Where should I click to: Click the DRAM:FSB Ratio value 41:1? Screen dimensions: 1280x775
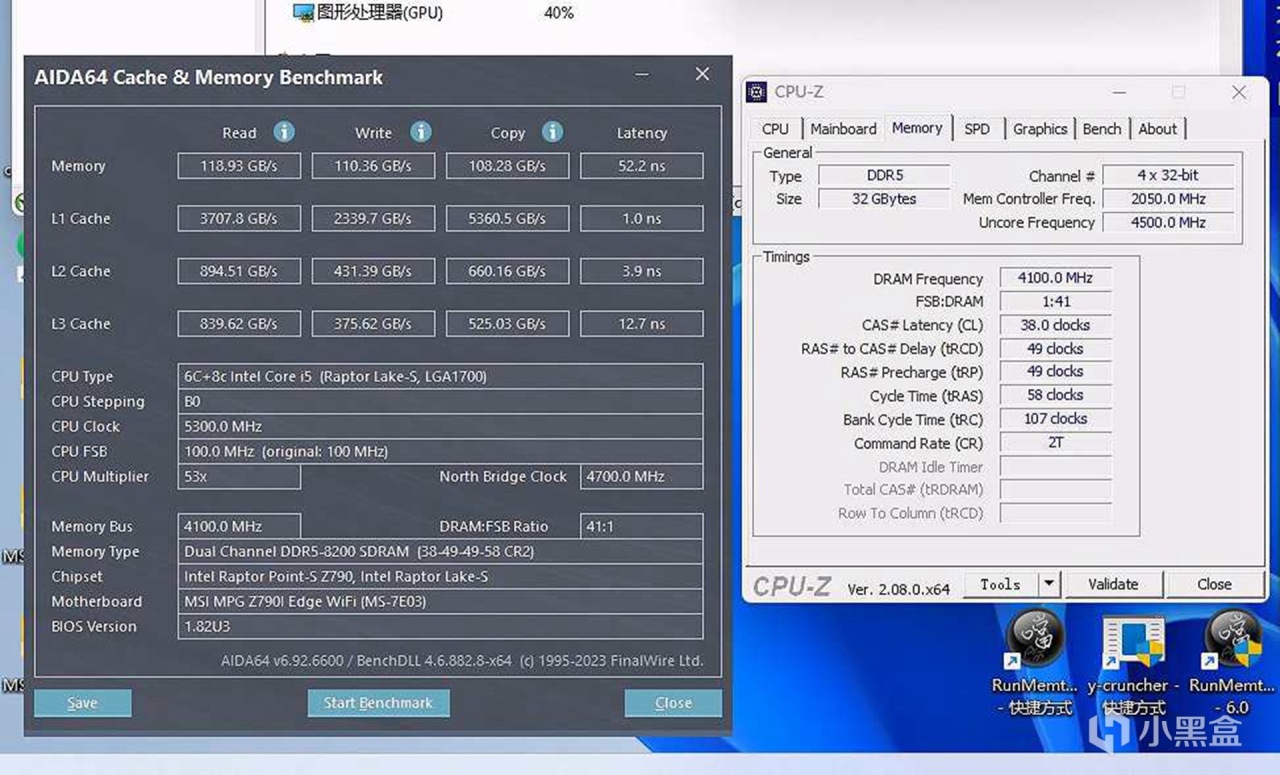pyautogui.click(x=642, y=527)
